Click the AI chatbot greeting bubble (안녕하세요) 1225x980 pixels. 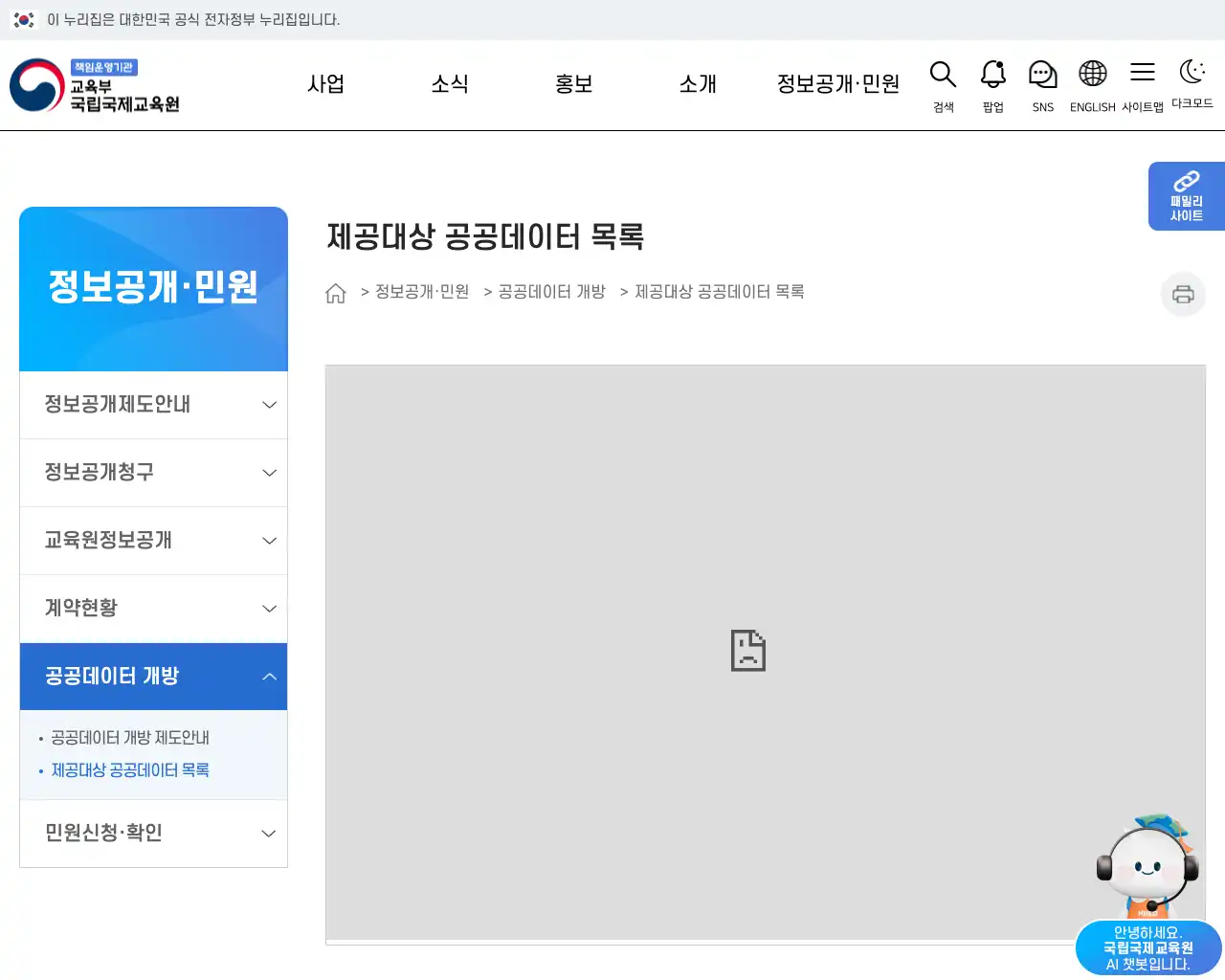1148,948
